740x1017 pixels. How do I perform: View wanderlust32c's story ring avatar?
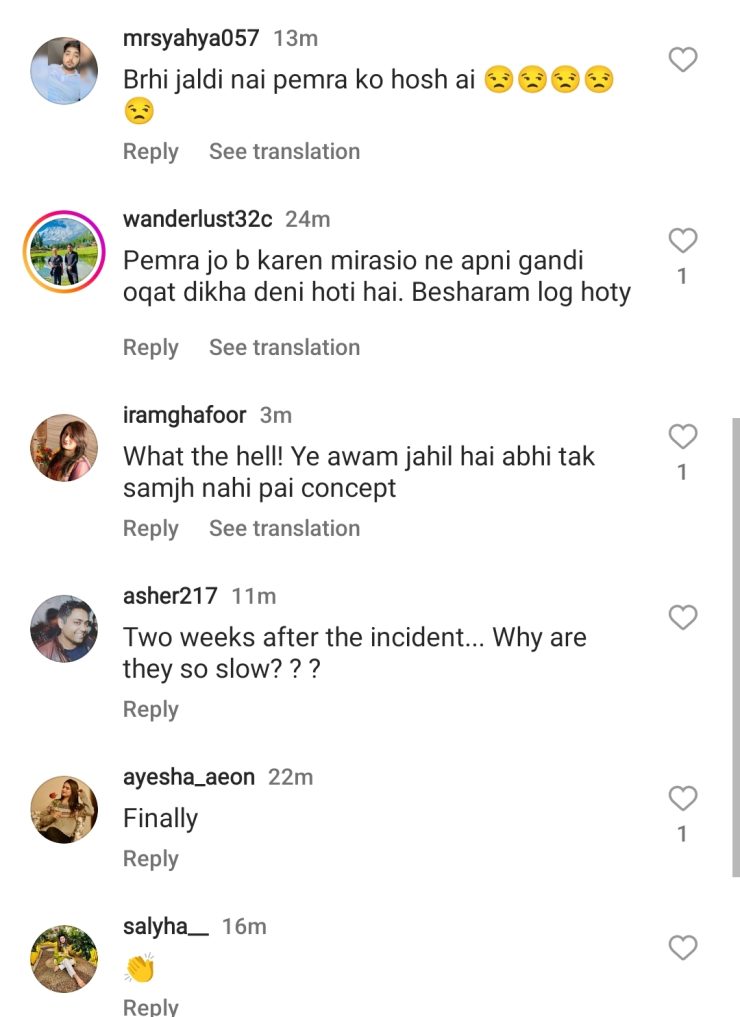coord(65,251)
